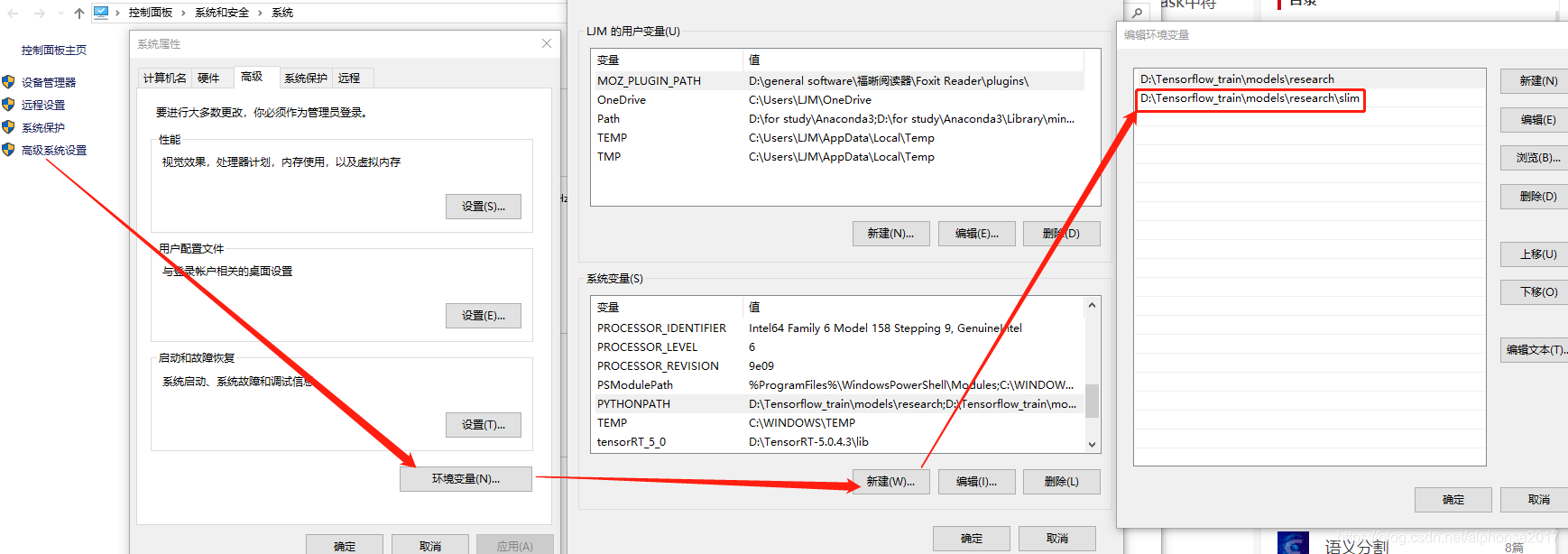This screenshot has height=554, width=1568.
Task: Click 编辑(I) under system variables
Action: click(x=976, y=482)
